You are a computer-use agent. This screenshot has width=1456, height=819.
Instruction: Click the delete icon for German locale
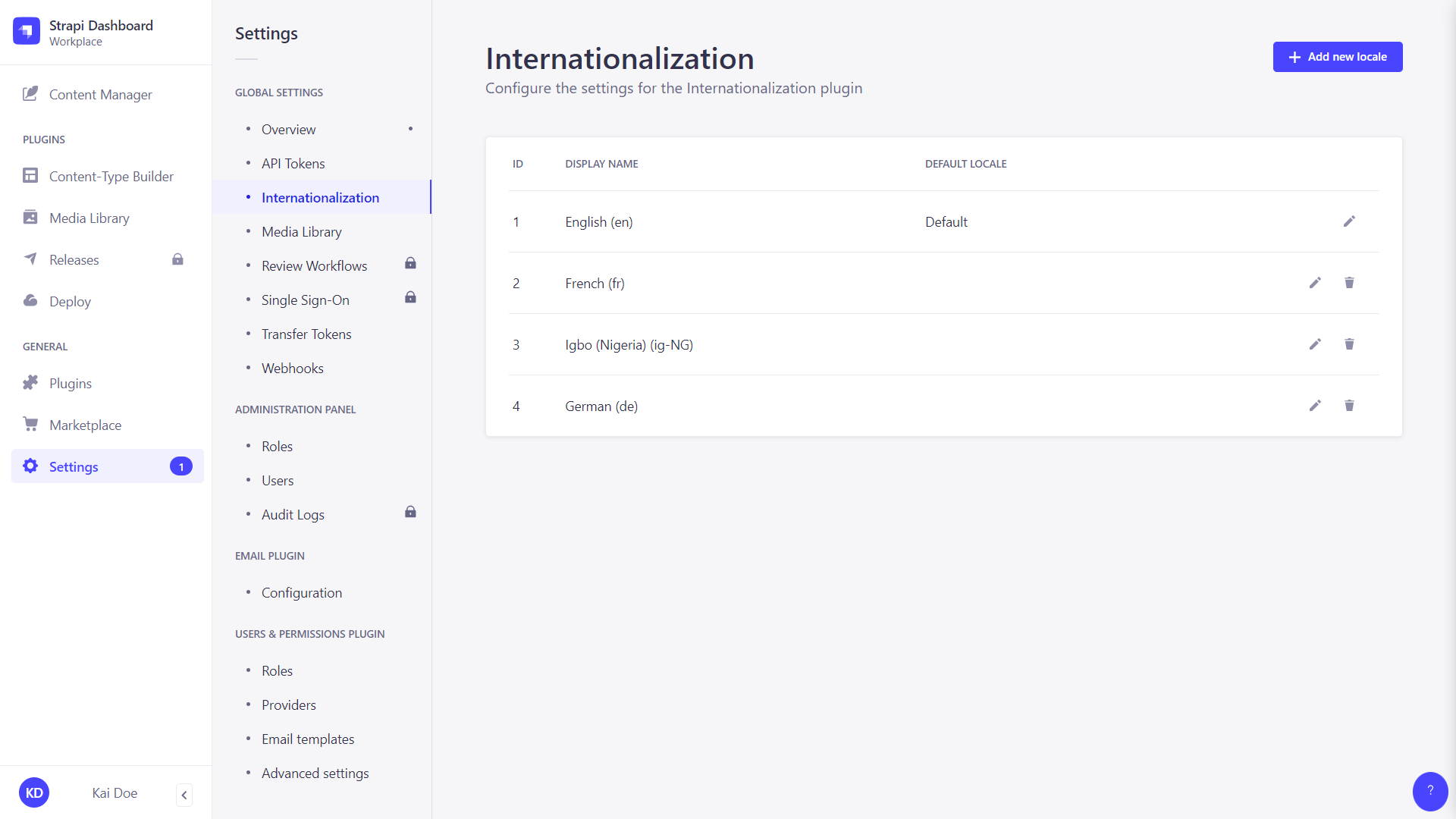coord(1350,405)
